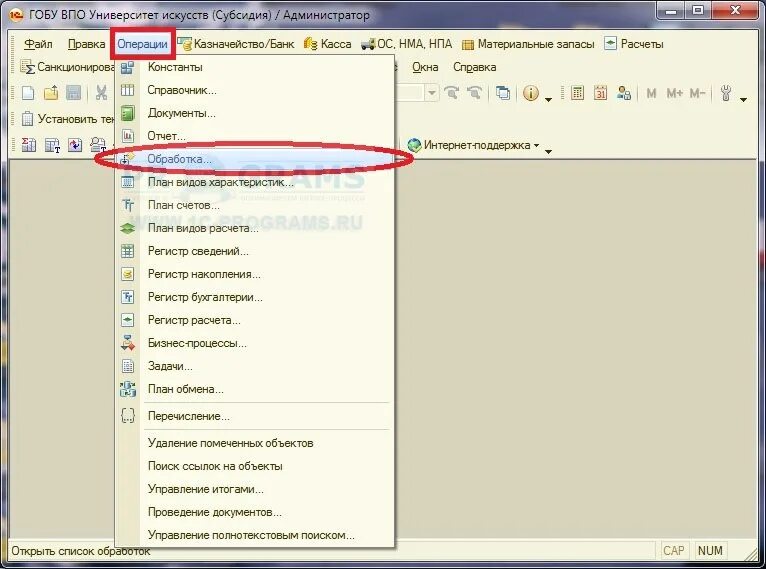Viewport: 766px width, 569px height.
Task: Choose Обработка... menu entry
Action: tap(255, 159)
